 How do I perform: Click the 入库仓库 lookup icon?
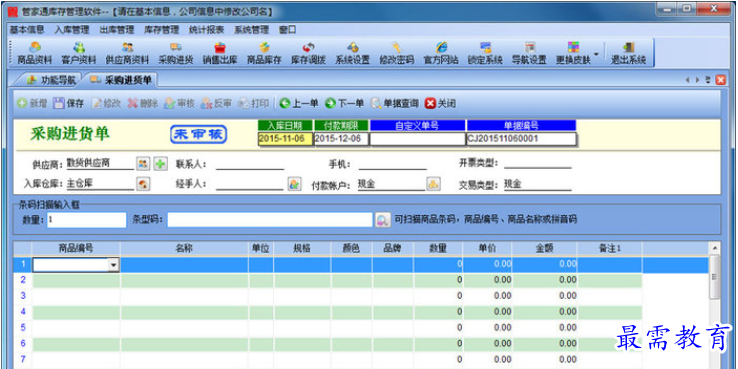coord(143,184)
